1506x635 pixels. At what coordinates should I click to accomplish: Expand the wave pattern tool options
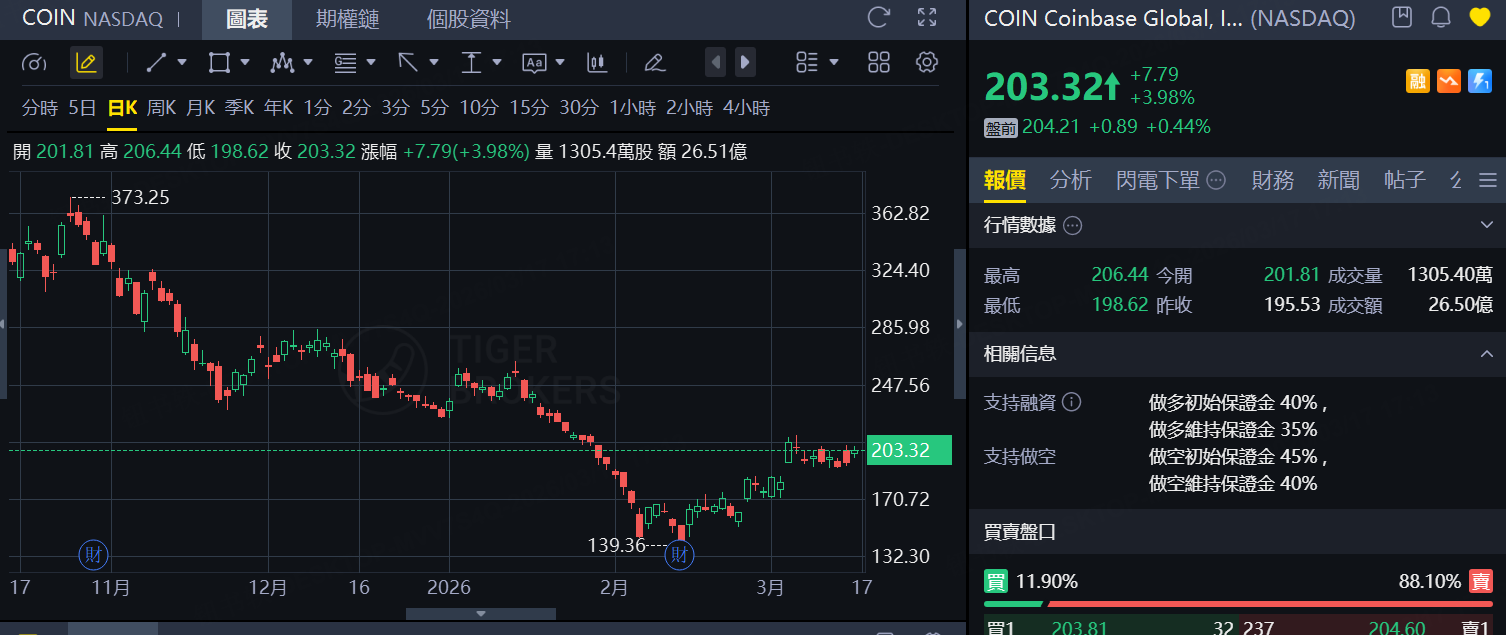pyautogui.click(x=307, y=62)
